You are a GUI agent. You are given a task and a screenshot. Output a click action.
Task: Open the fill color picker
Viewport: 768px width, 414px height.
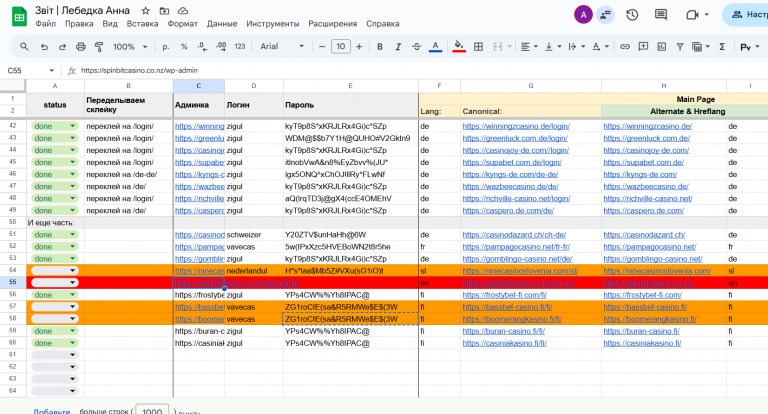click(459, 46)
